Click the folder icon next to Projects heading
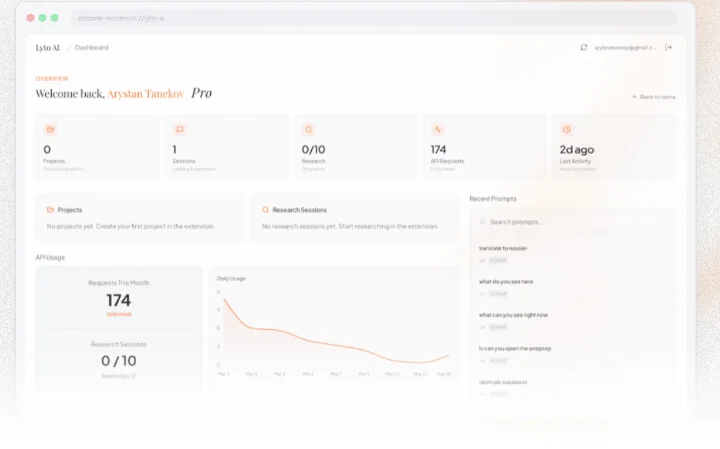This screenshot has height=449, width=720. click(x=50, y=210)
